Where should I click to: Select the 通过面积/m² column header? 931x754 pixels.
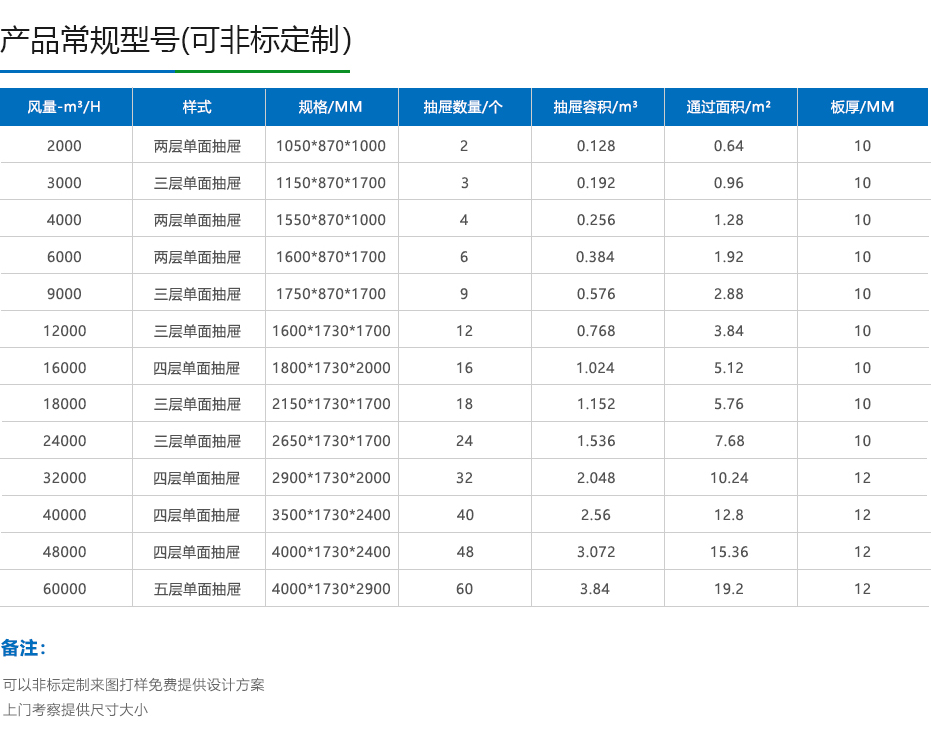point(731,107)
